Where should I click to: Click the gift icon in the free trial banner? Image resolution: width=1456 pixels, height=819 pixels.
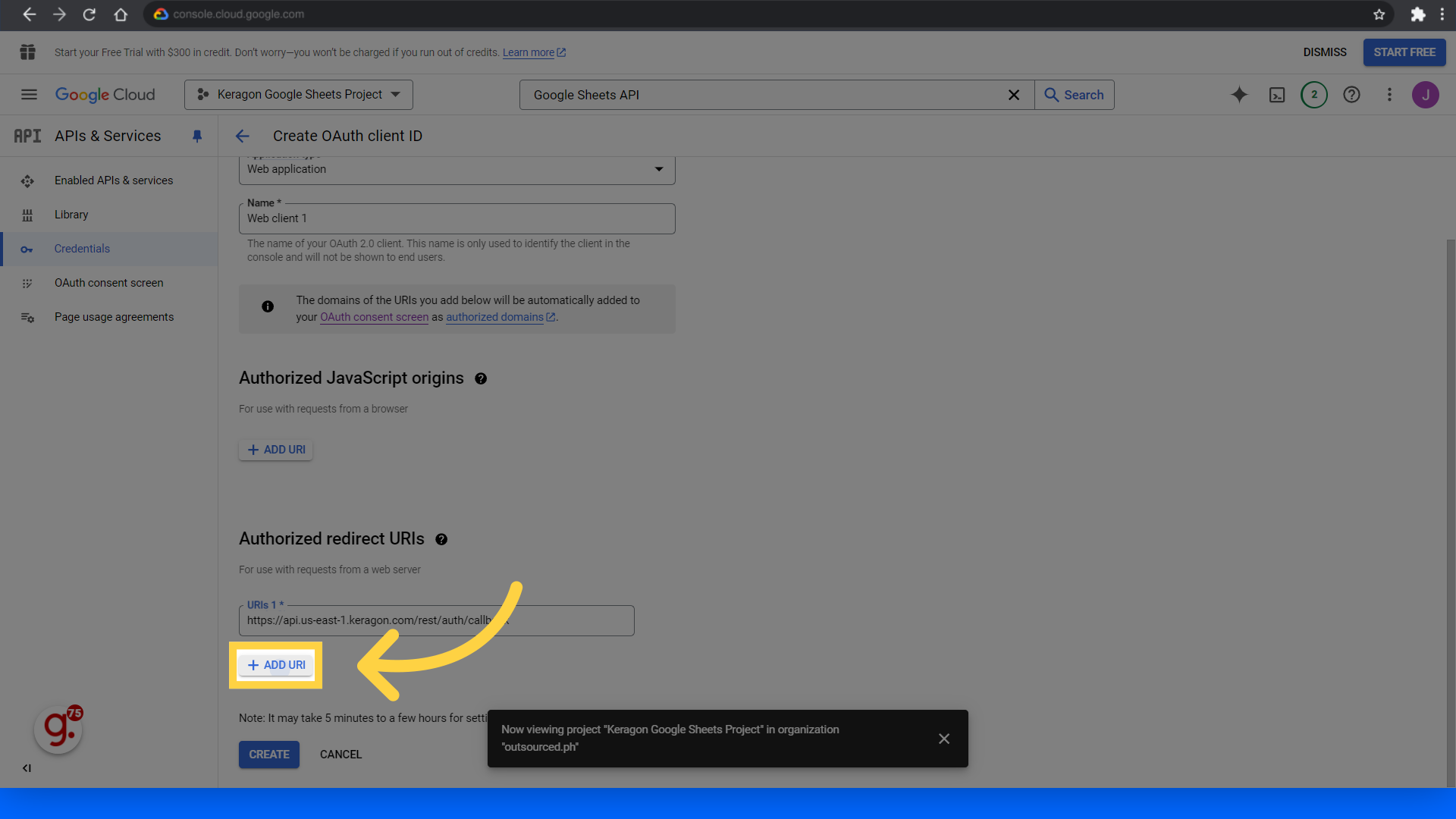point(28,52)
